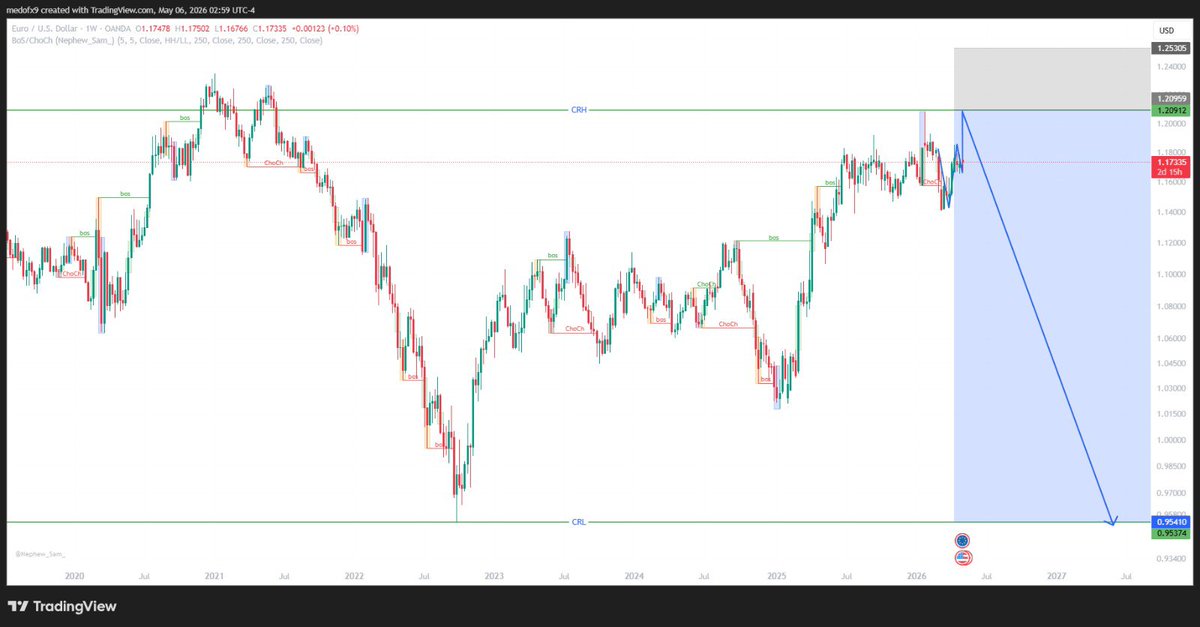Click the Euro / U.S. Dollar symbol title
The width and height of the screenshot is (1200, 627).
[x=45, y=30]
